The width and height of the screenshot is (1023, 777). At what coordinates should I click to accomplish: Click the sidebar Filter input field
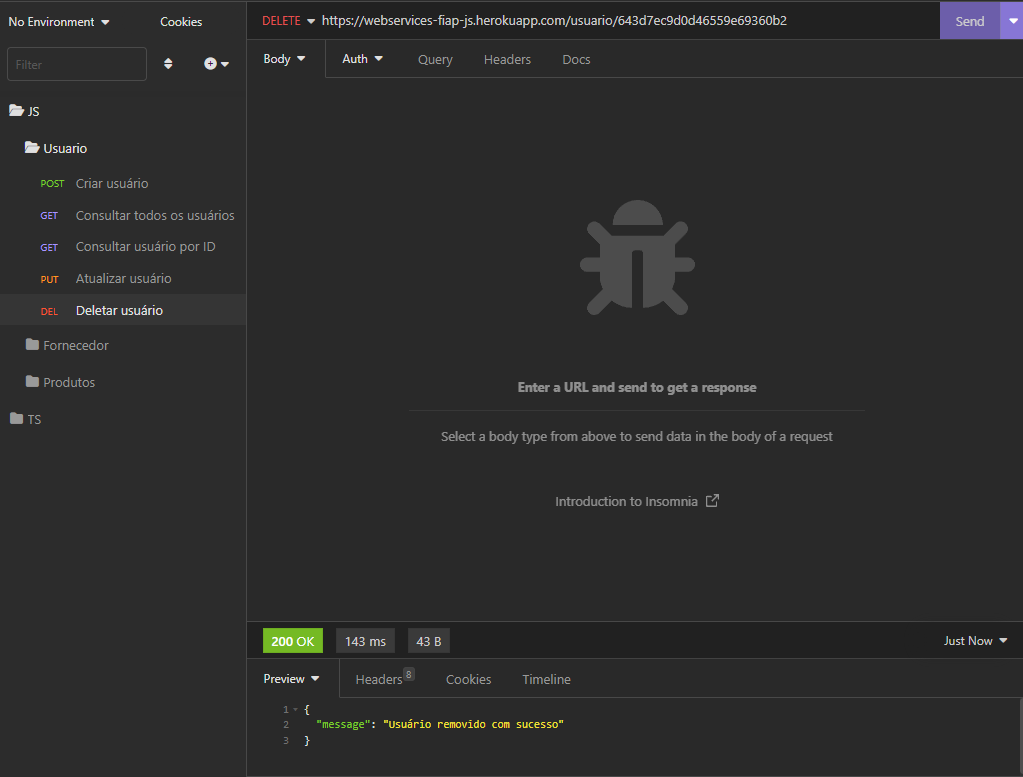(76, 63)
